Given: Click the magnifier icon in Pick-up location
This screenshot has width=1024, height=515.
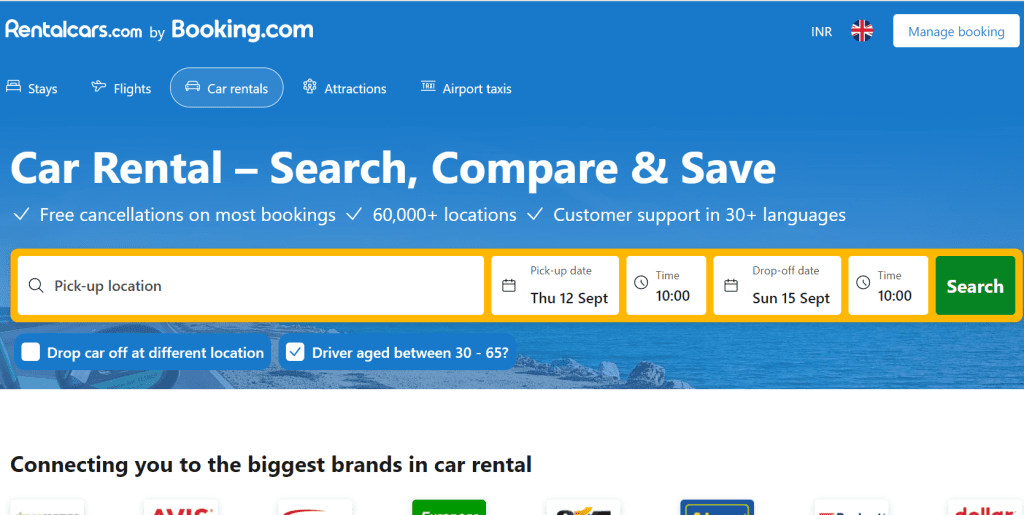Looking at the screenshot, I should coord(37,286).
